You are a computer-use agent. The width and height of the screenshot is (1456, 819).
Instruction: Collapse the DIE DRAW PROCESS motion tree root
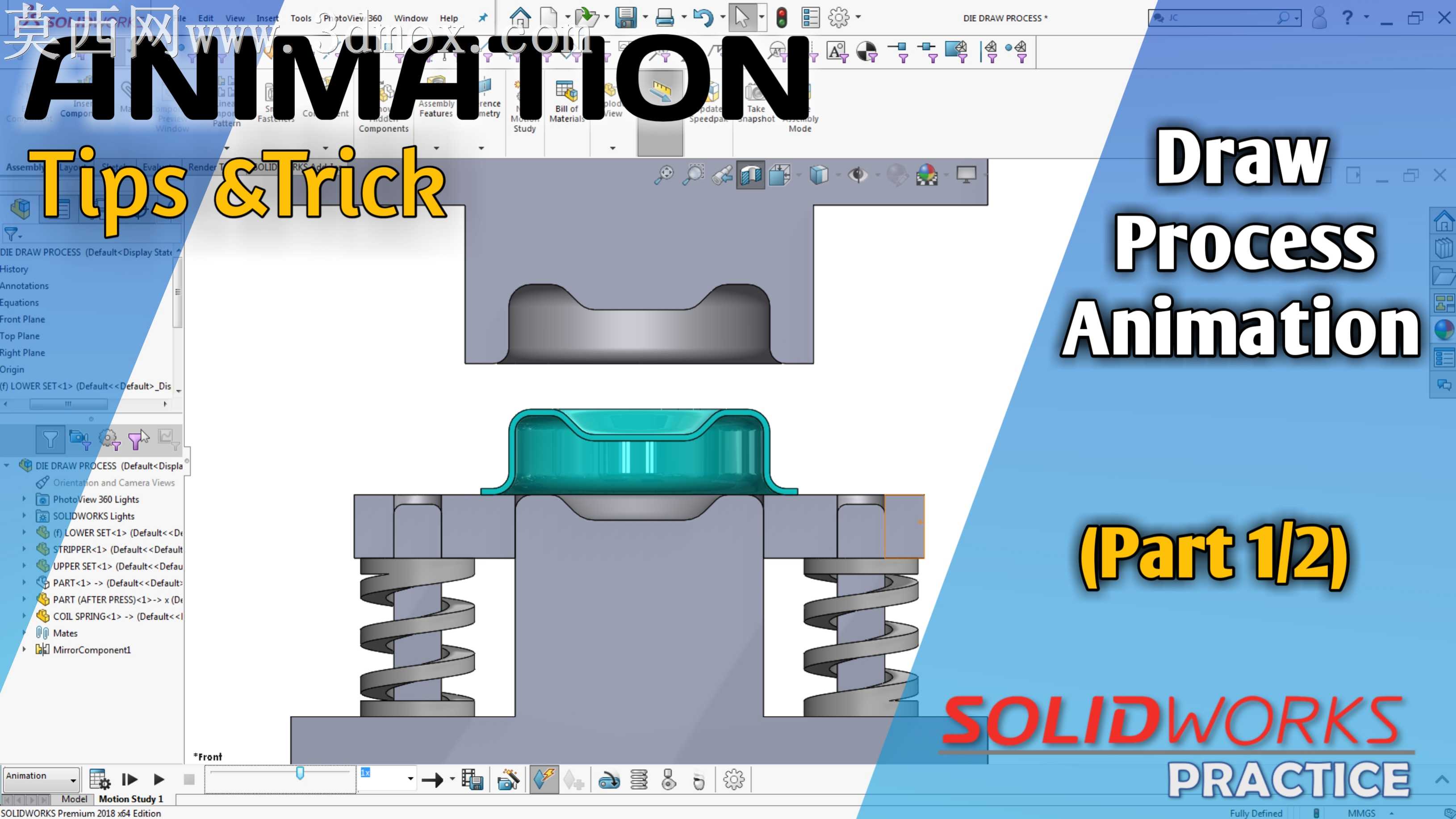[6, 466]
